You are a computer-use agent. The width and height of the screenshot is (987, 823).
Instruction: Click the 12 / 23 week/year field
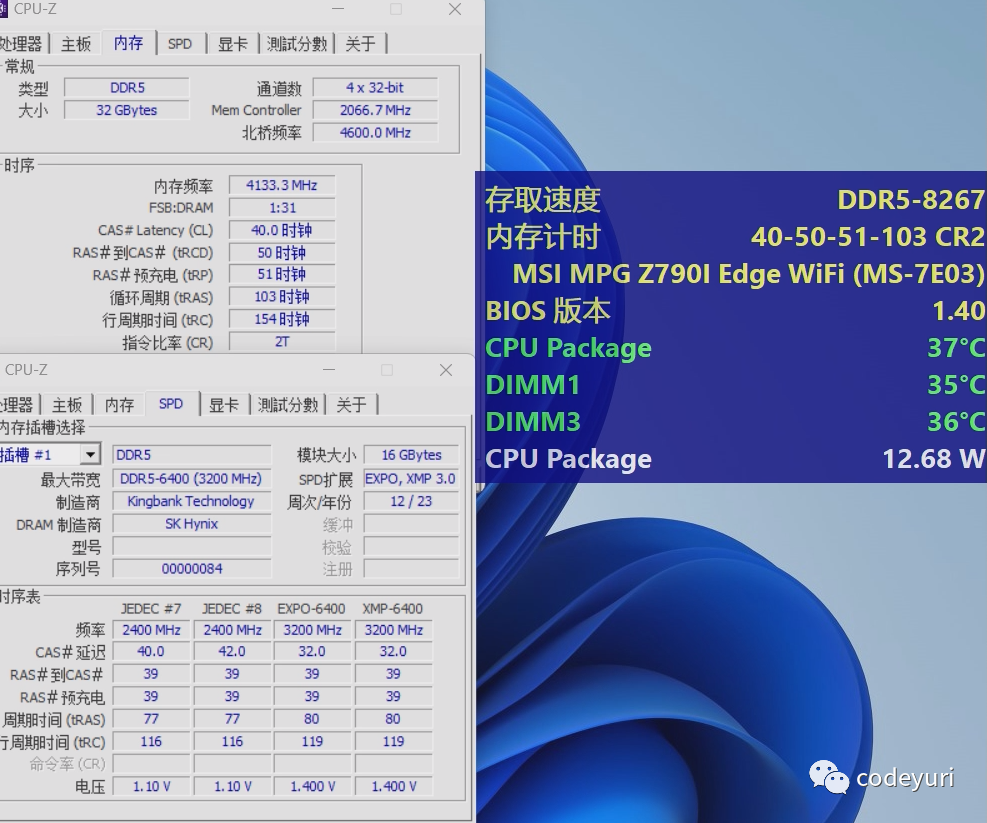click(411, 501)
